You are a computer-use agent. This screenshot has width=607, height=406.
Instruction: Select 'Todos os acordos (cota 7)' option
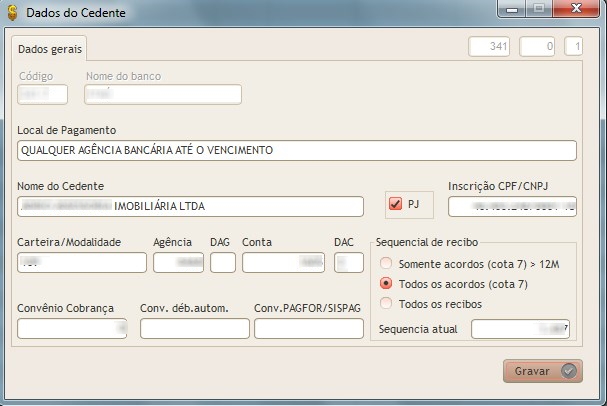coord(386,284)
